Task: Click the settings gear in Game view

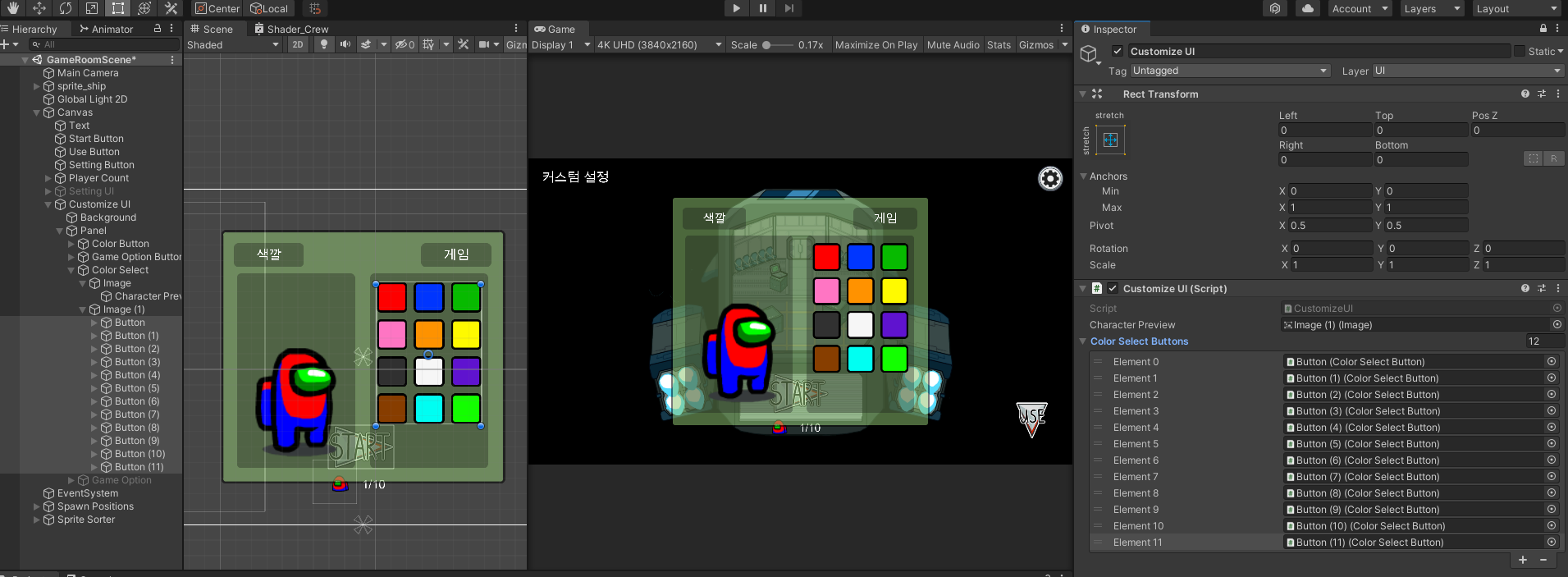Action: point(1050,178)
